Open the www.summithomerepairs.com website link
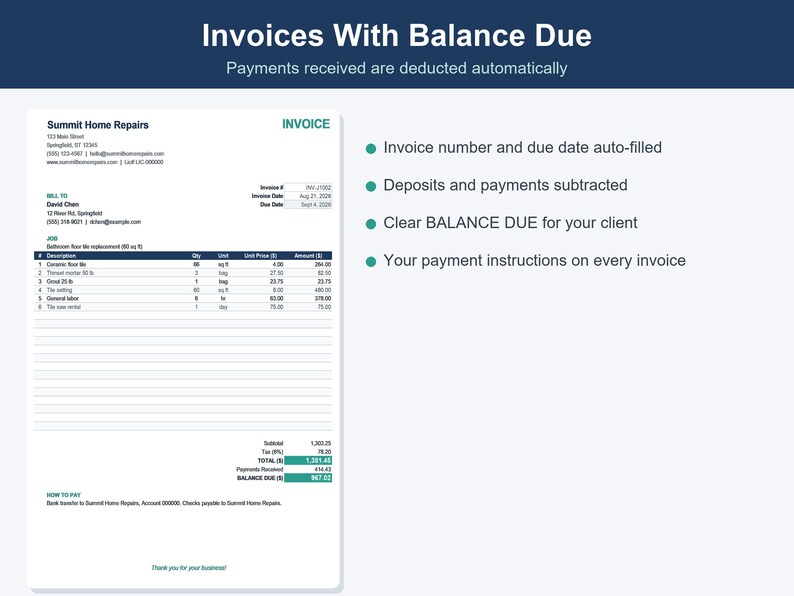794x596 pixels. tap(82, 162)
